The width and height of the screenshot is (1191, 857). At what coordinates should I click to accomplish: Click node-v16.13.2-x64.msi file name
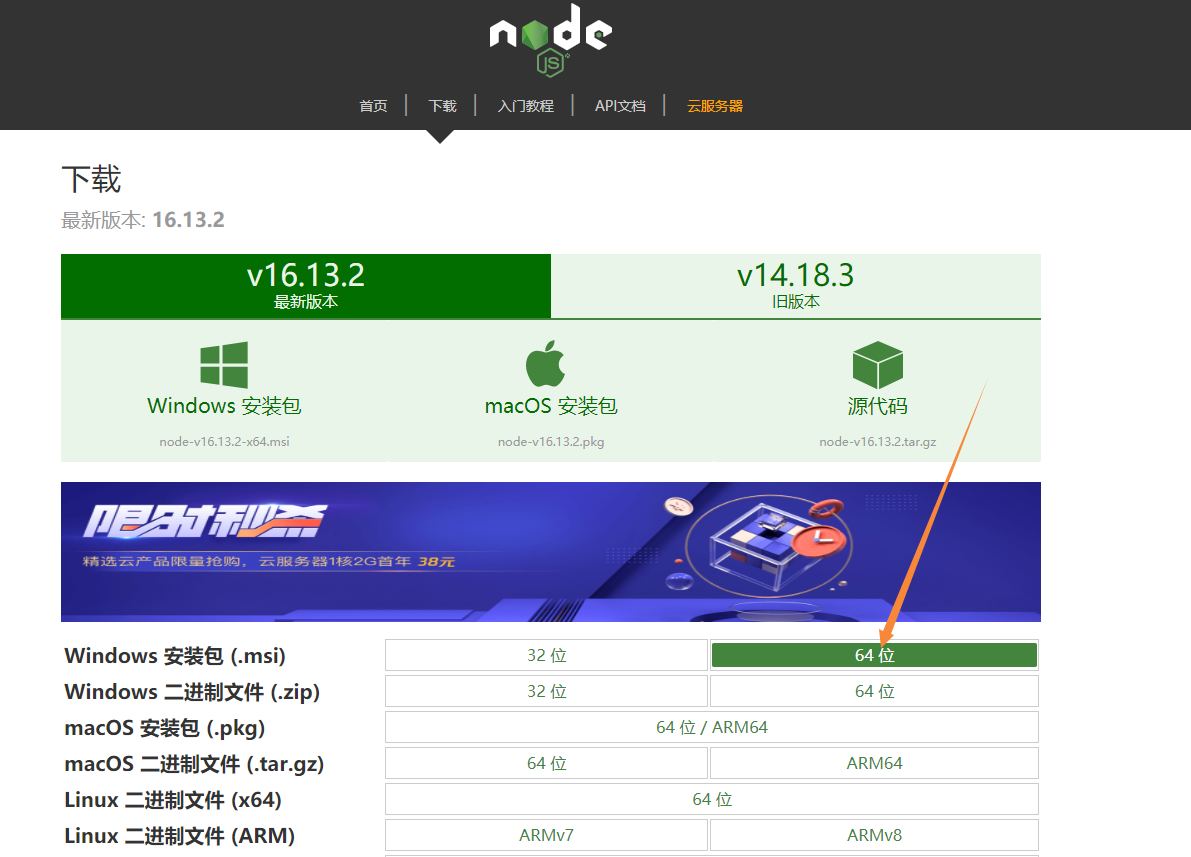click(x=224, y=441)
